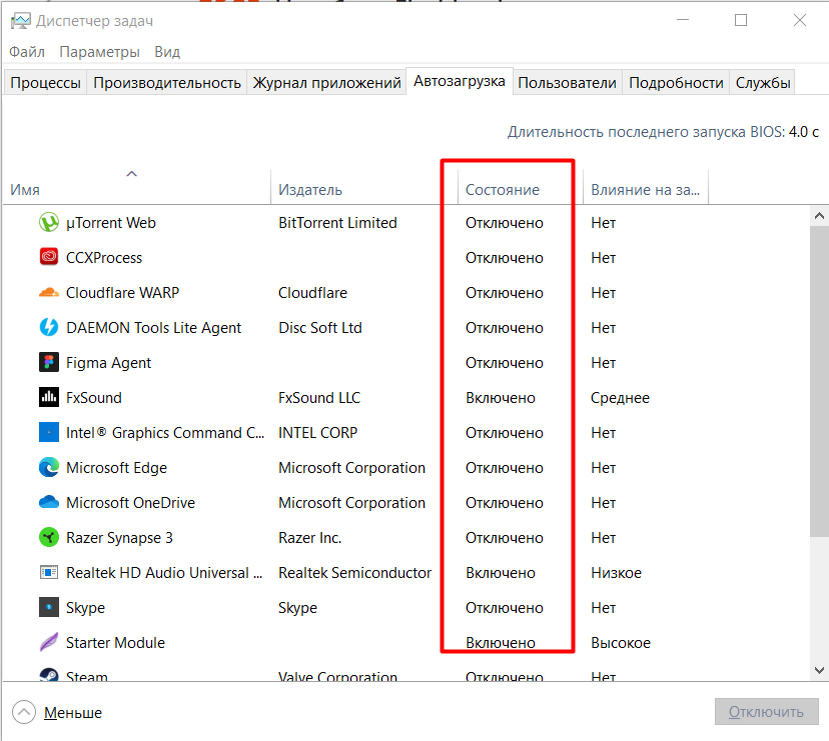Viewport: 829px width, 741px height.
Task: Open the Файл menu
Action: 27,52
